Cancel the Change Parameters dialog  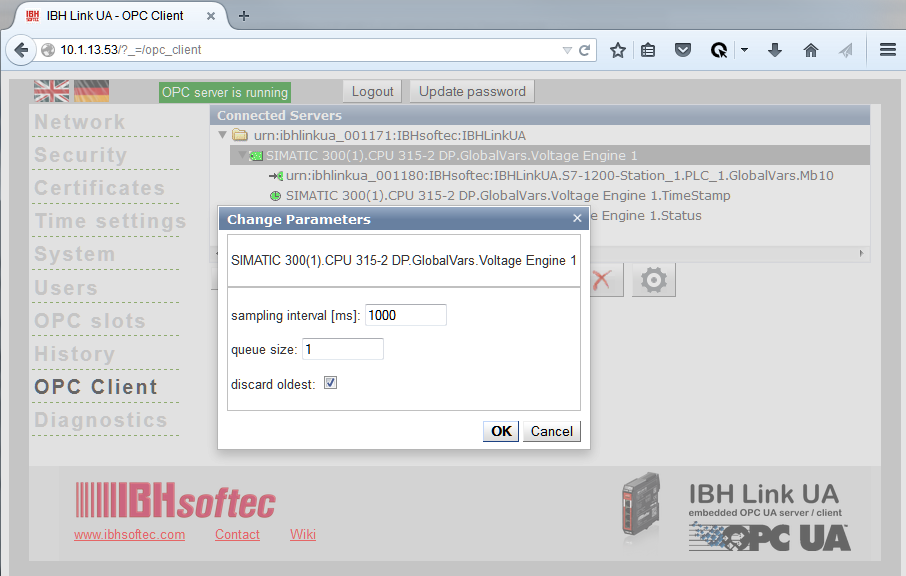click(551, 431)
